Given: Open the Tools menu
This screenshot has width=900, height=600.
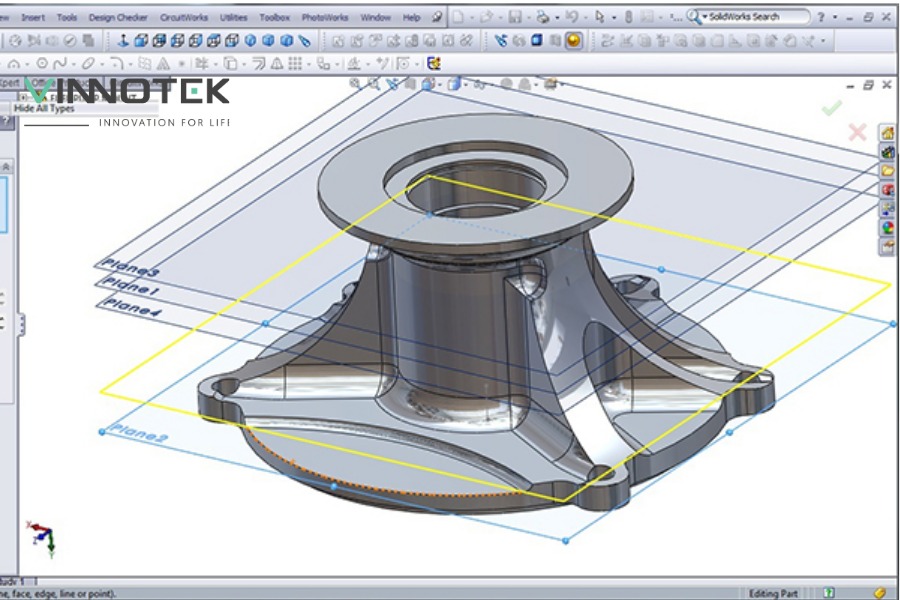Looking at the screenshot, I should (x=67, y=17).
